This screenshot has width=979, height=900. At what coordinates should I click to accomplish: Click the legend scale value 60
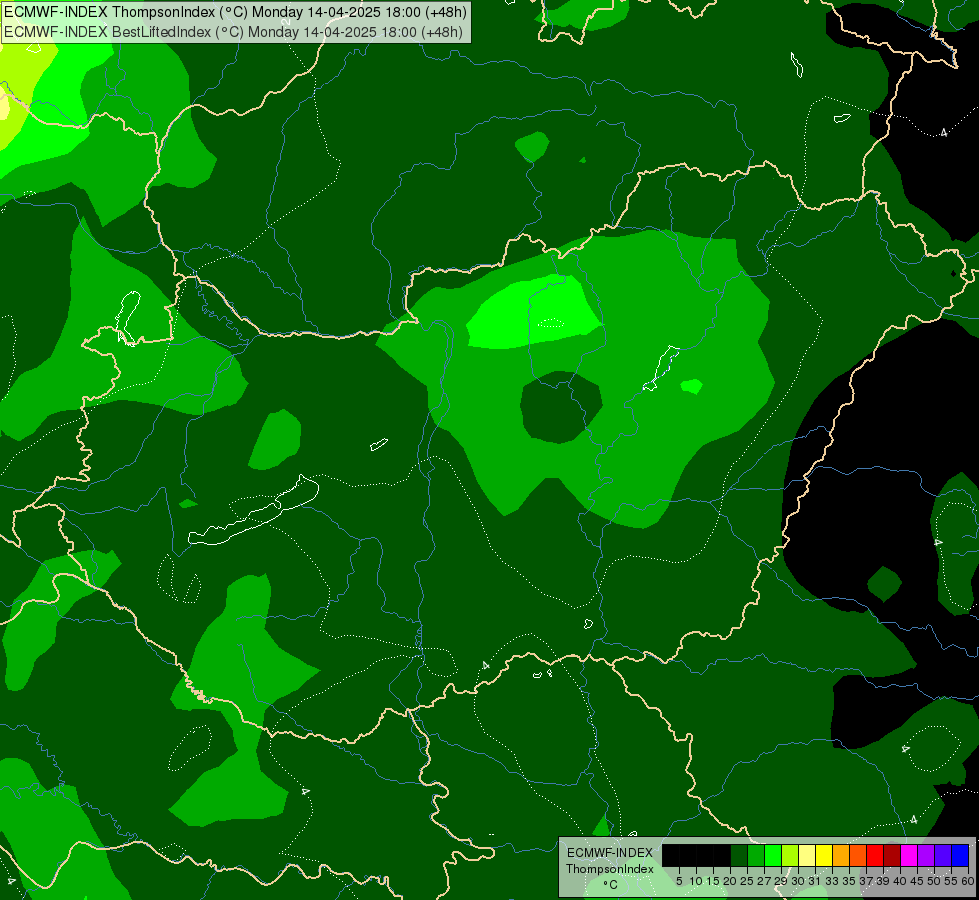[967, 881]
